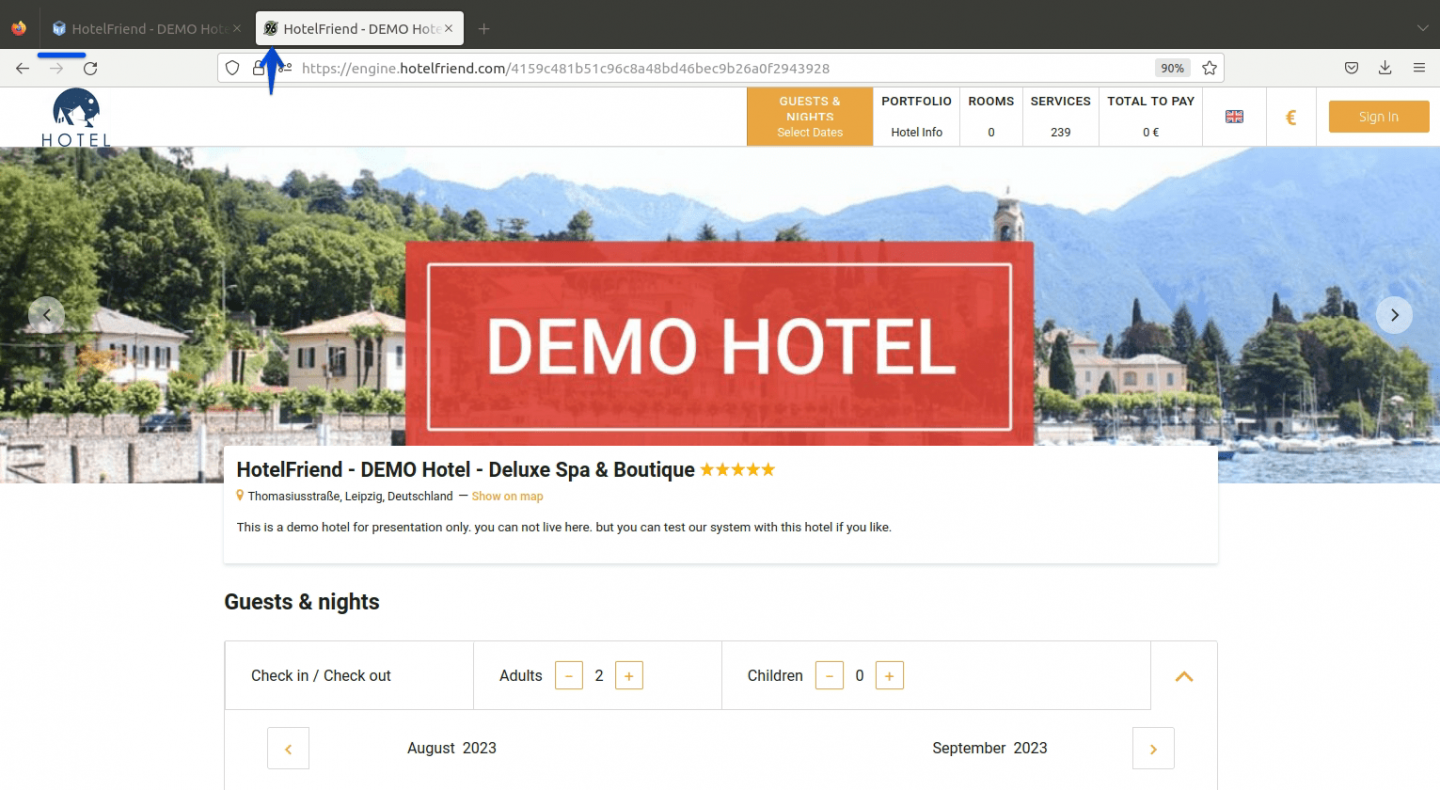
Task: Click the Sign In button
Action: (1379, 117)
